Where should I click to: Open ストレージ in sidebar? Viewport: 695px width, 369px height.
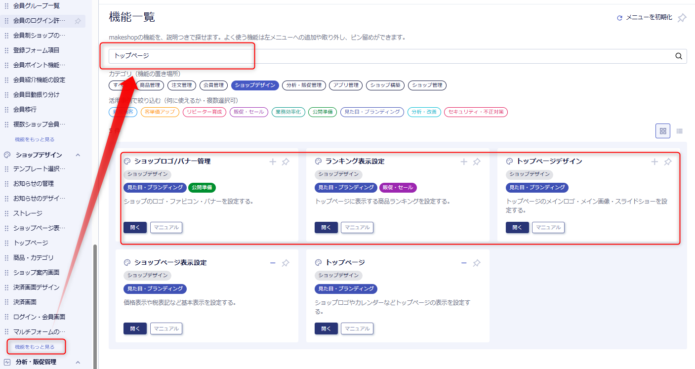click(x=28, y=213)
